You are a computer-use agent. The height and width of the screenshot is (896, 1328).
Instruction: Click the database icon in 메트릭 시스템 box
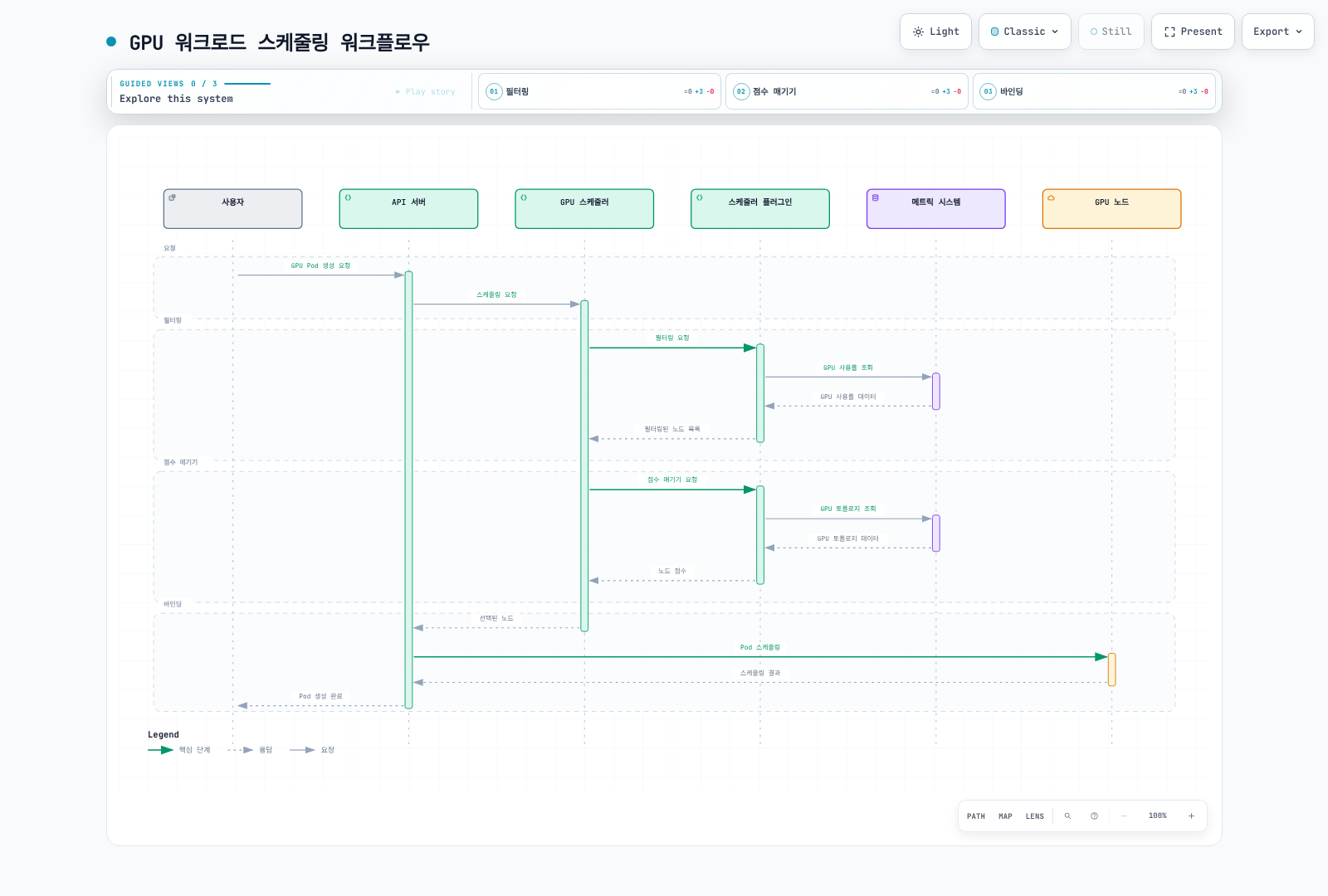click(875, 197)
